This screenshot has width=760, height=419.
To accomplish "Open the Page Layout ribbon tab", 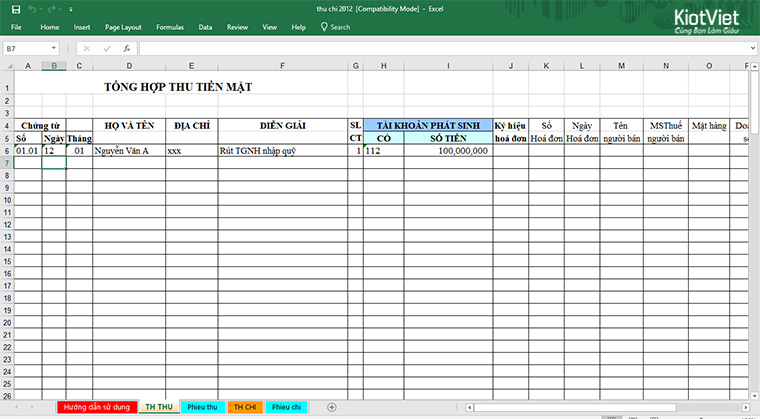I will [x=123, y=27].
